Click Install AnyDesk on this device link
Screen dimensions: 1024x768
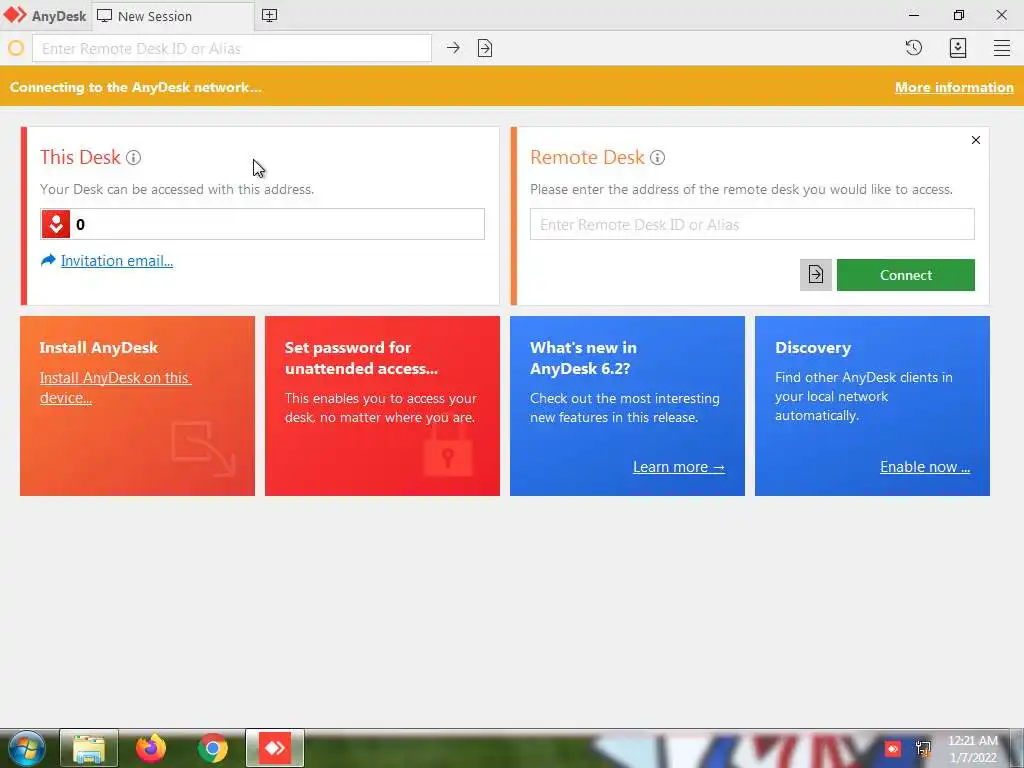115,388
